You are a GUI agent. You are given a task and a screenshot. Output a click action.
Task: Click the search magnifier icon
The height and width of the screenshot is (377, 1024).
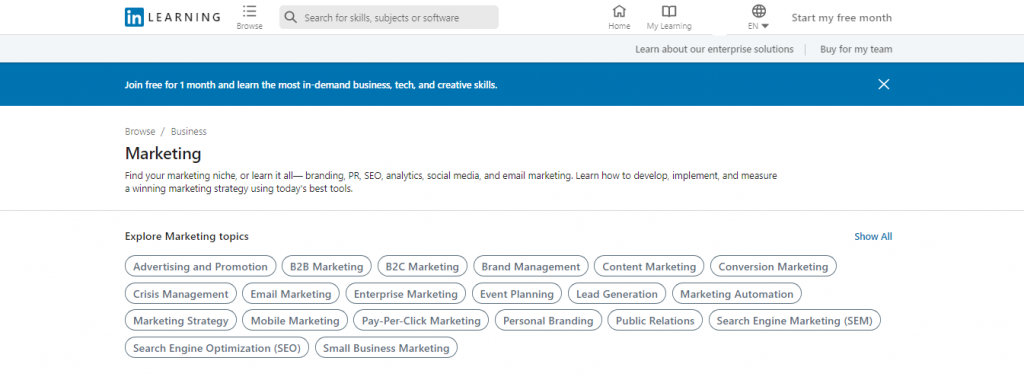tap(291, 18)
